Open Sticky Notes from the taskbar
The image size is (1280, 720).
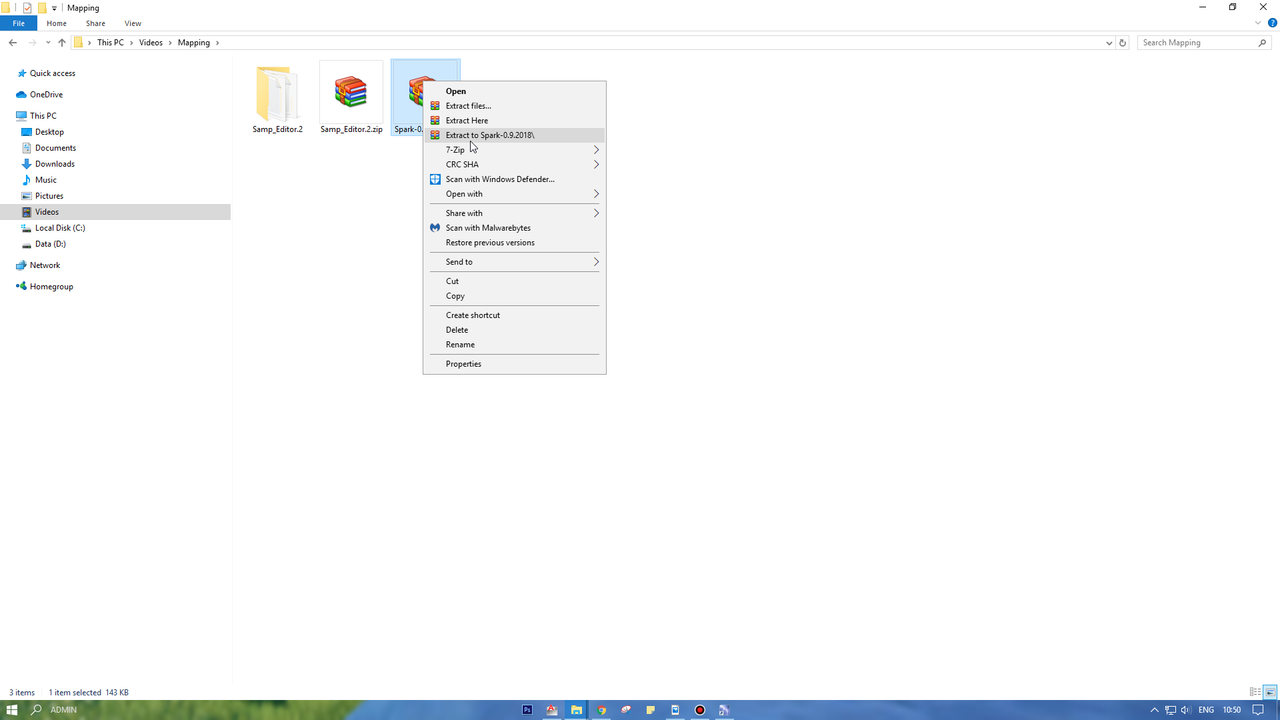(x=650, y=710)
